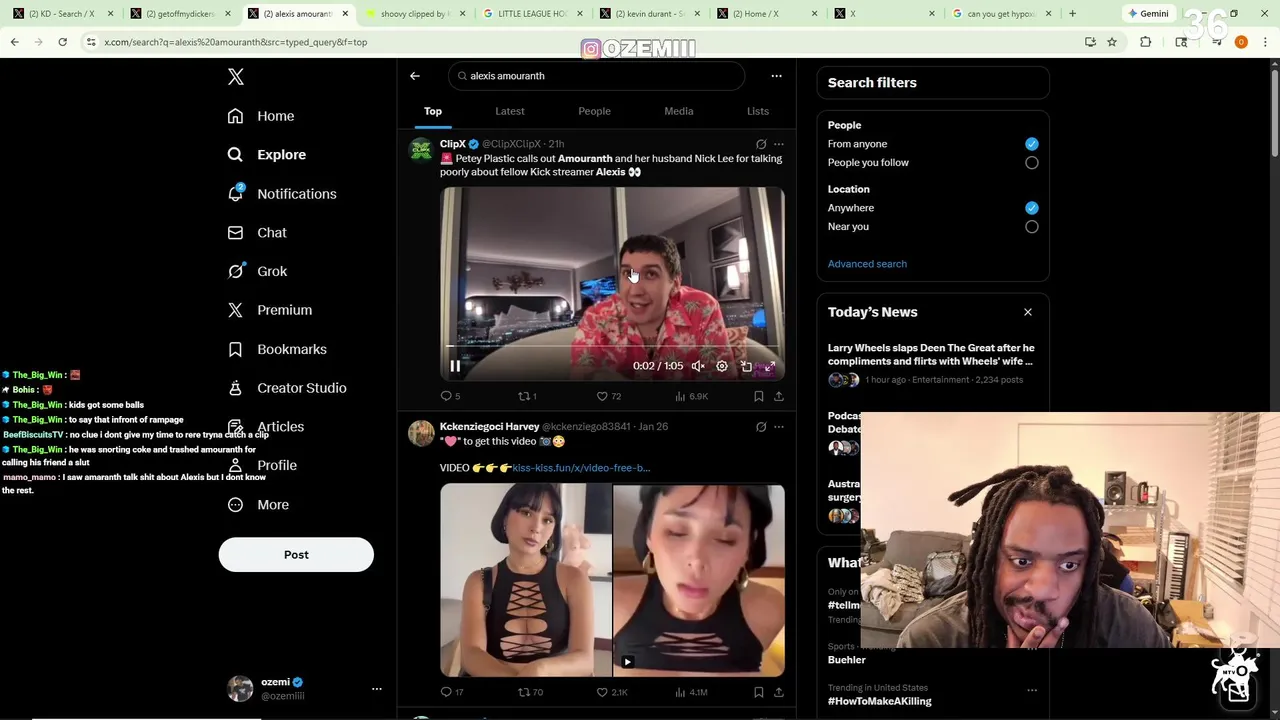Screen dimensions: 1280x720
Task: Open Grok icon on ClipX post
Action: point(761,144)
